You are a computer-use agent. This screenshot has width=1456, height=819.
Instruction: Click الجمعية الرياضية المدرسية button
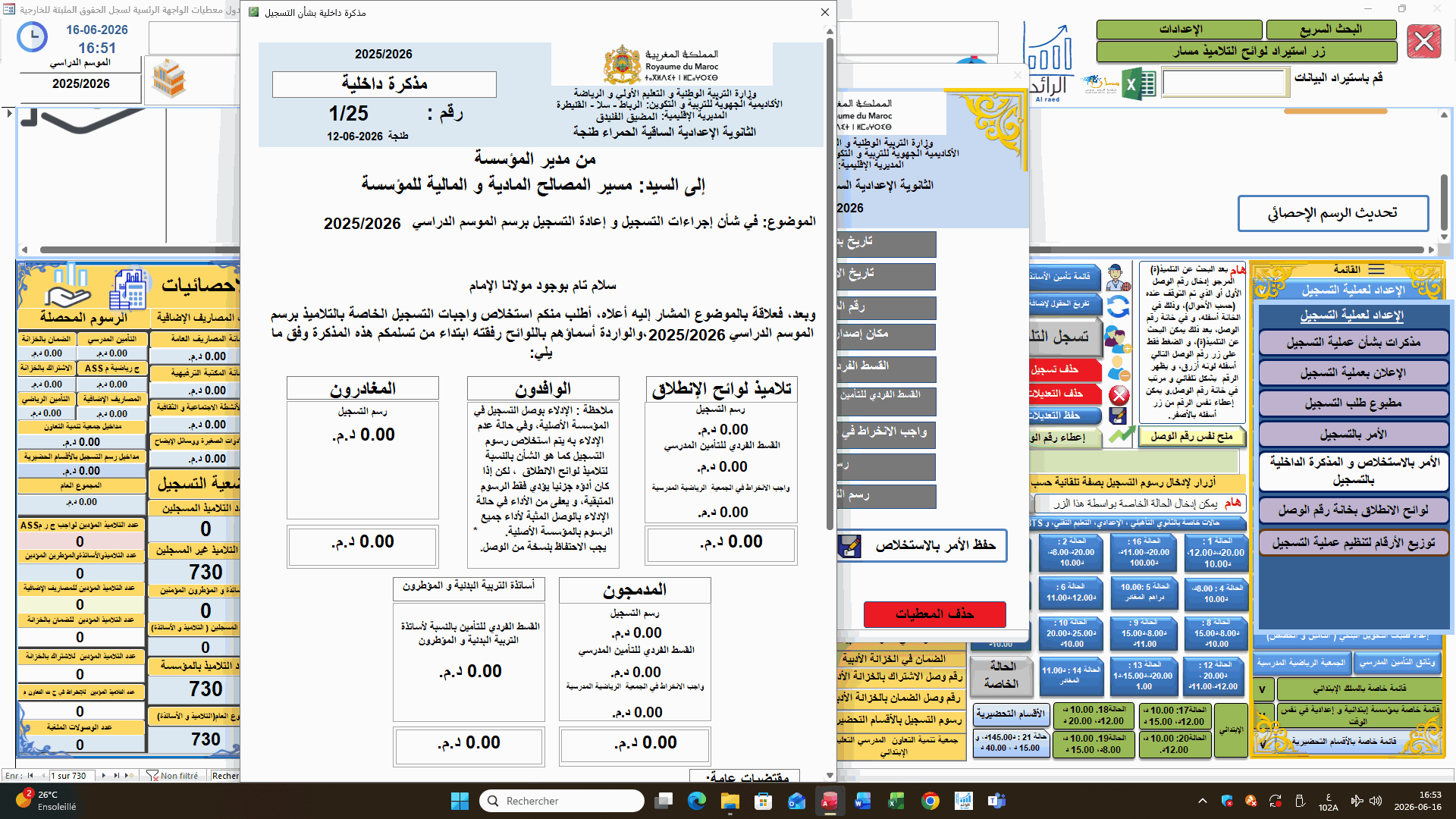[x=1301, y=663]
